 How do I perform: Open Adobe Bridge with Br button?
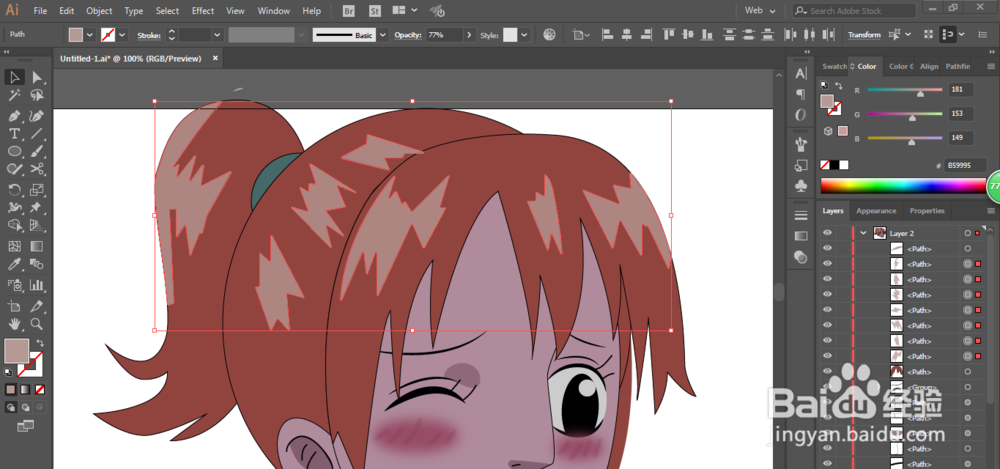(348, 11)
